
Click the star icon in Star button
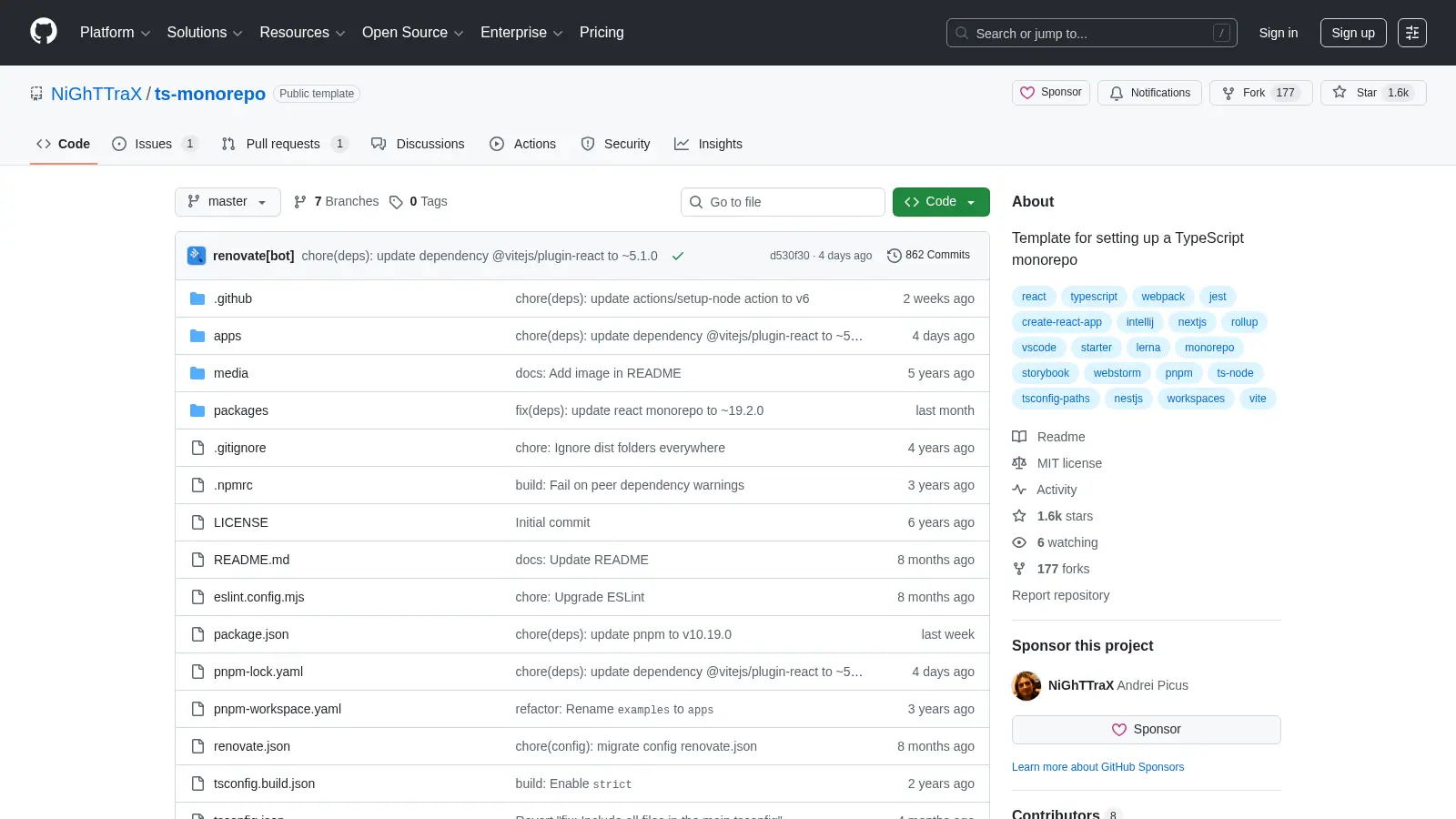(x=1340, y=92)
